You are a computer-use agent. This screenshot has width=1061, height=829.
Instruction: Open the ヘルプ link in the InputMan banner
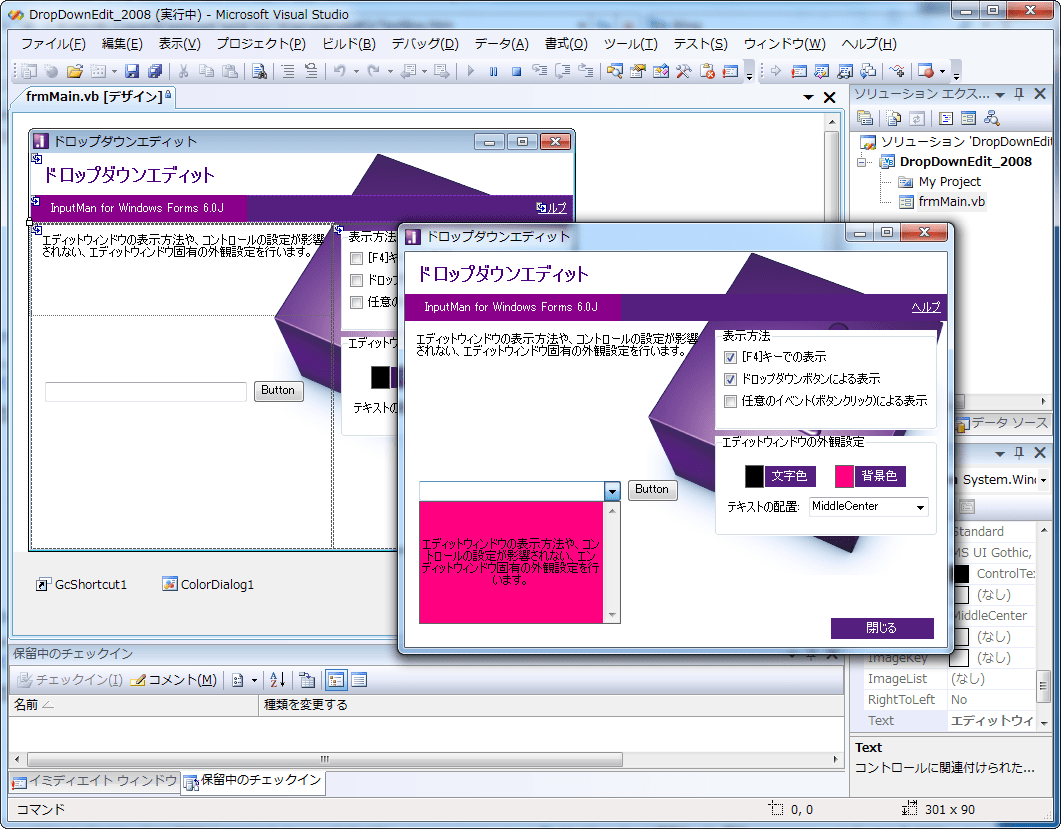[928, 306]
